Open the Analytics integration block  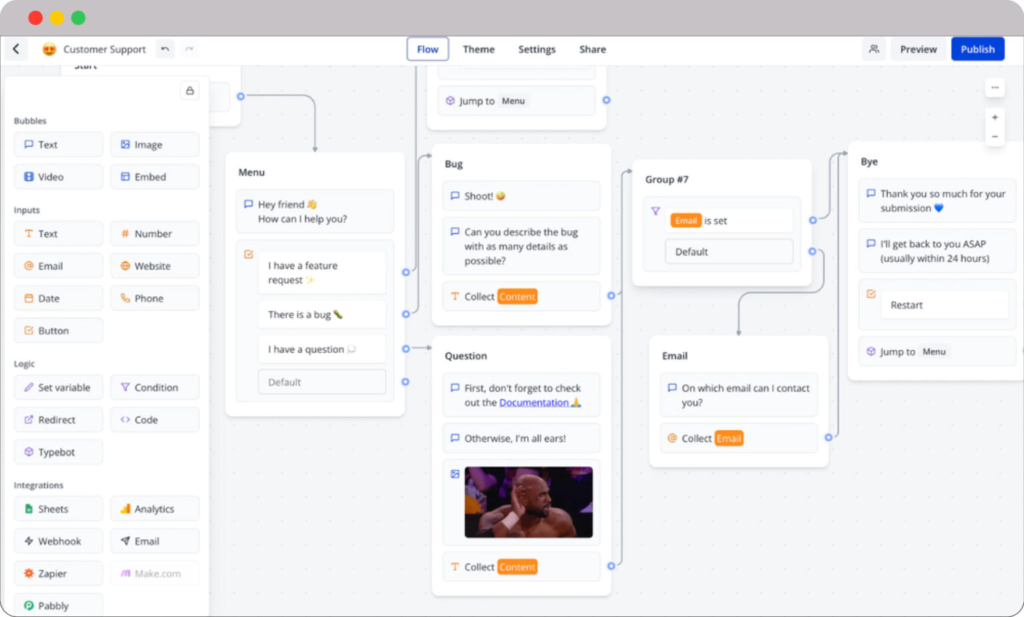coord(154,508)
